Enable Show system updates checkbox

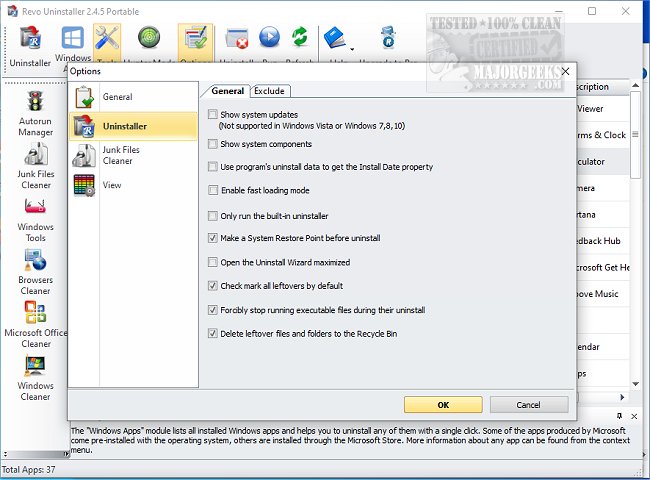coord(213,114)
